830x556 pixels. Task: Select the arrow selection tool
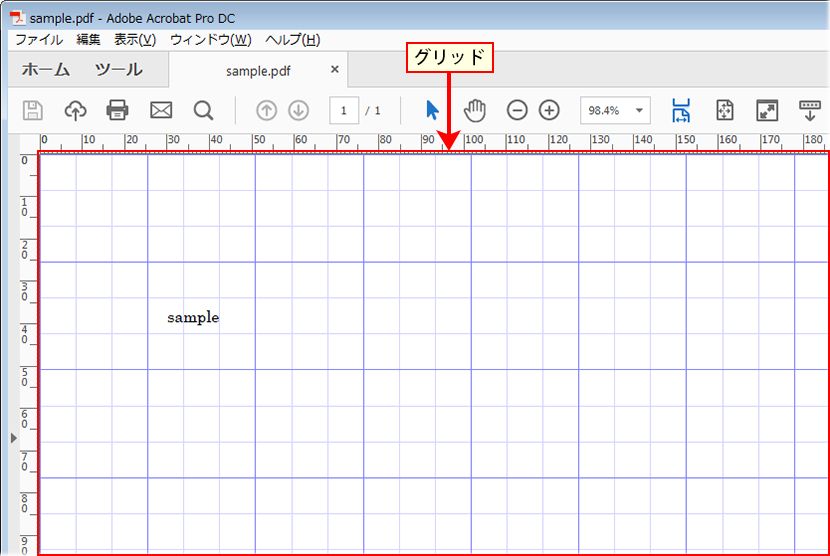click(432, 110)
